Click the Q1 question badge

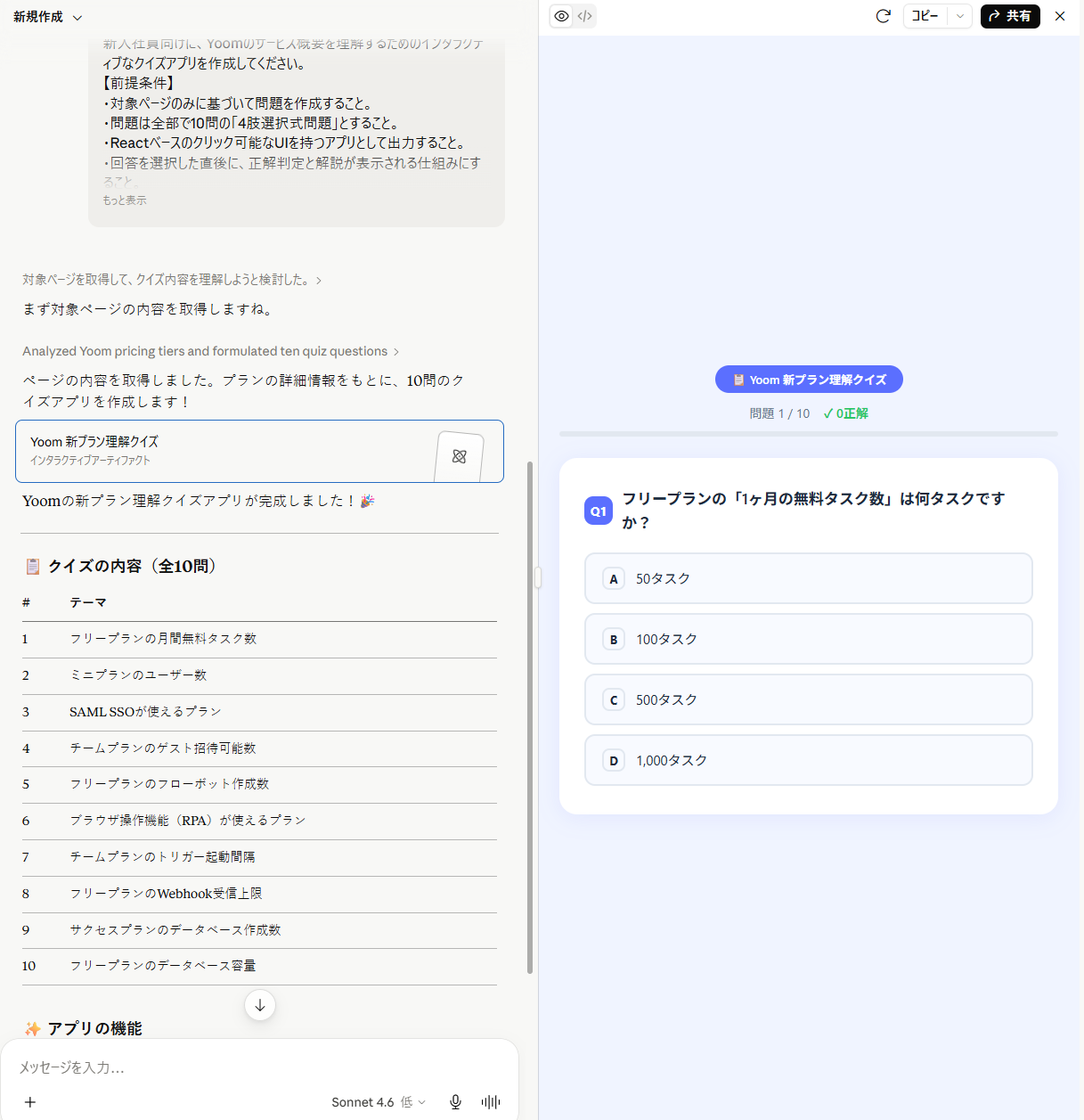(599, 511)
